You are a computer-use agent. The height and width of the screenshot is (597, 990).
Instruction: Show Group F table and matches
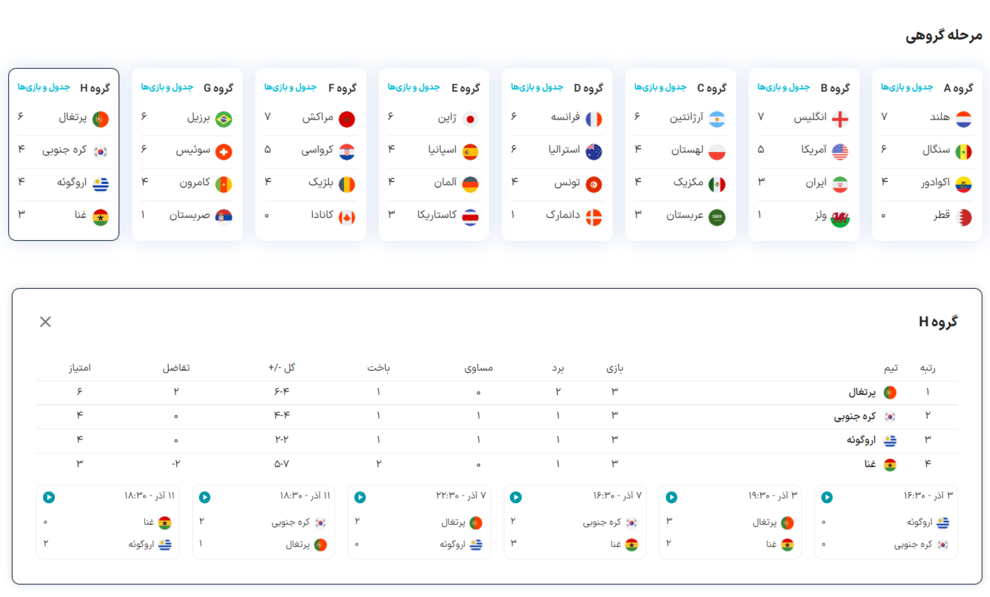coord(290,87)
